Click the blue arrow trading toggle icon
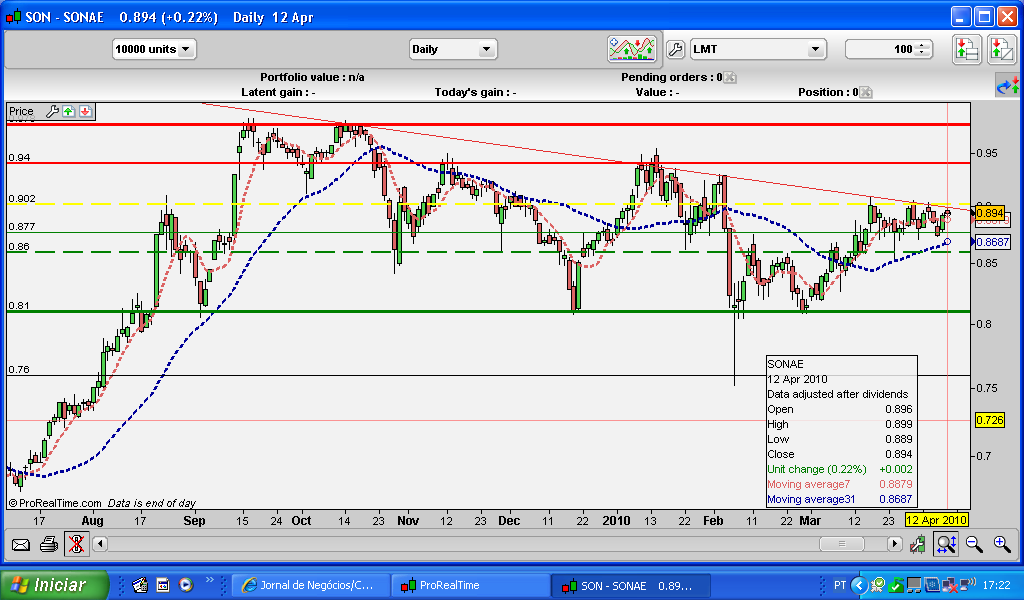Image resolution: width=1024 pixels, height=600 pixels. pyautogui.click(x=1008, y=86)
